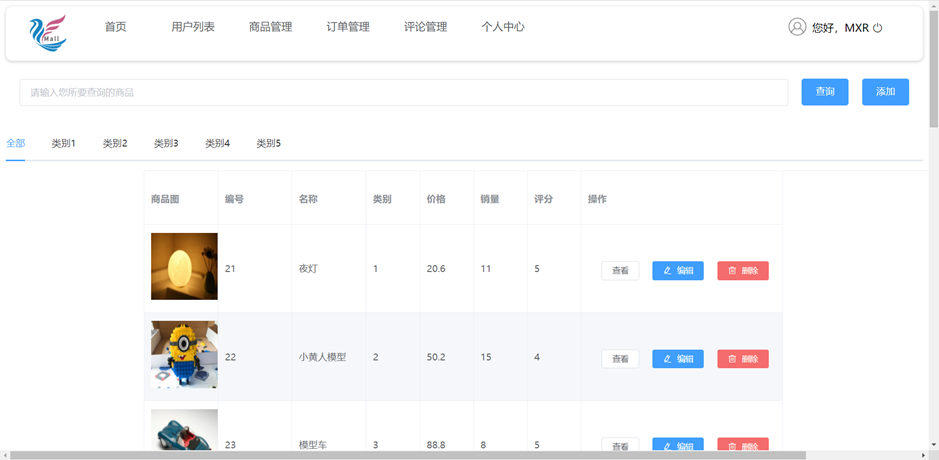Image resolution: width=939 pixels, height=460 pixels.
Task: Click the power logout icon beside MXR
Action: point(877,28)
